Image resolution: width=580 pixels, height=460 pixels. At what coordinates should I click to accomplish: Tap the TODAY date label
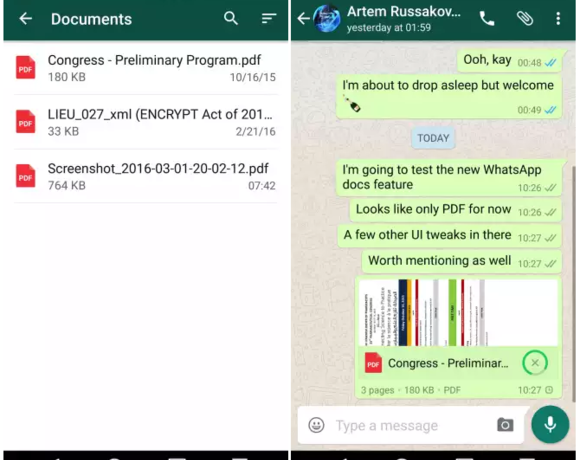pos(433,138)
